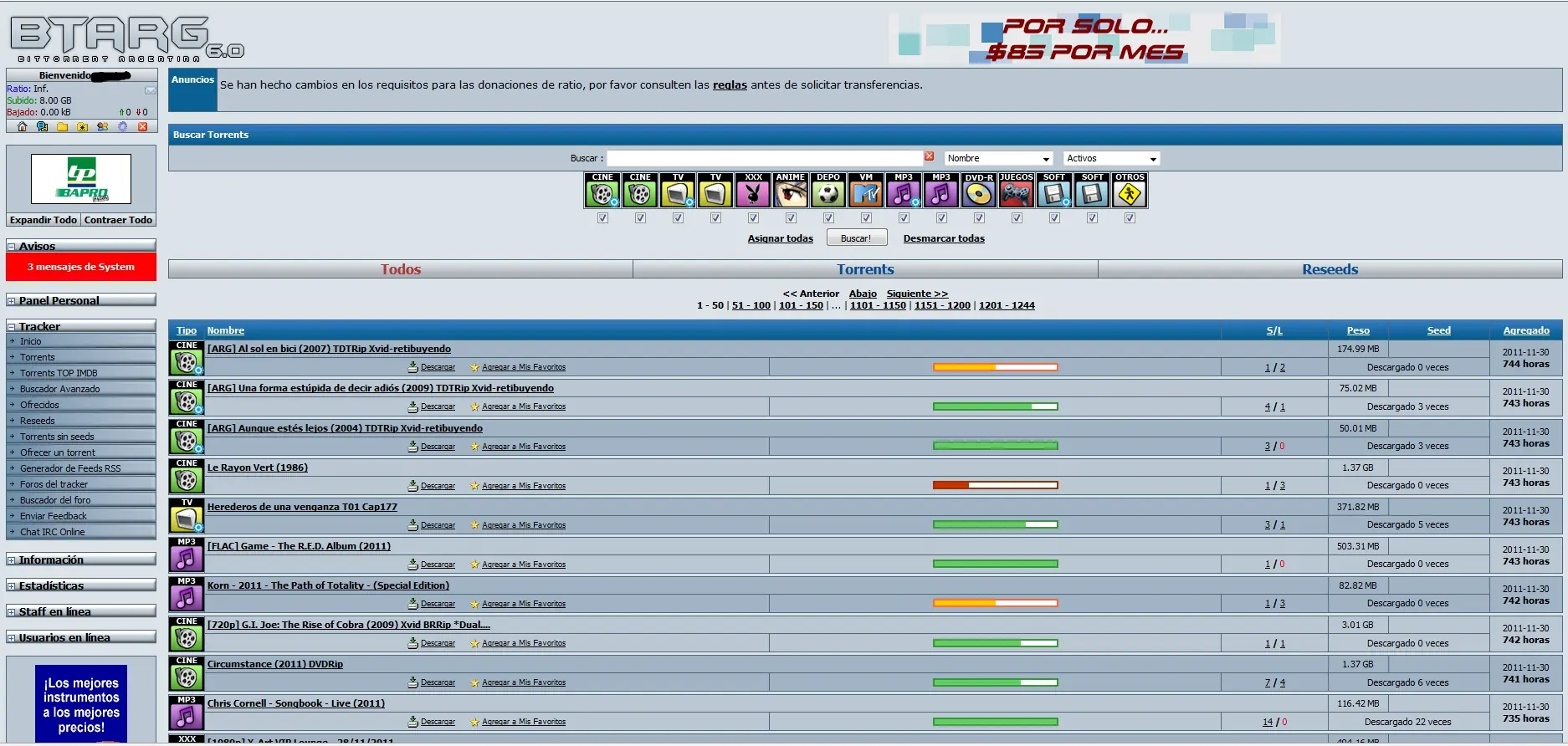The image size is (1568, 746).
Task: Clear search with the red X icon
Action: [x=929, y=156]
